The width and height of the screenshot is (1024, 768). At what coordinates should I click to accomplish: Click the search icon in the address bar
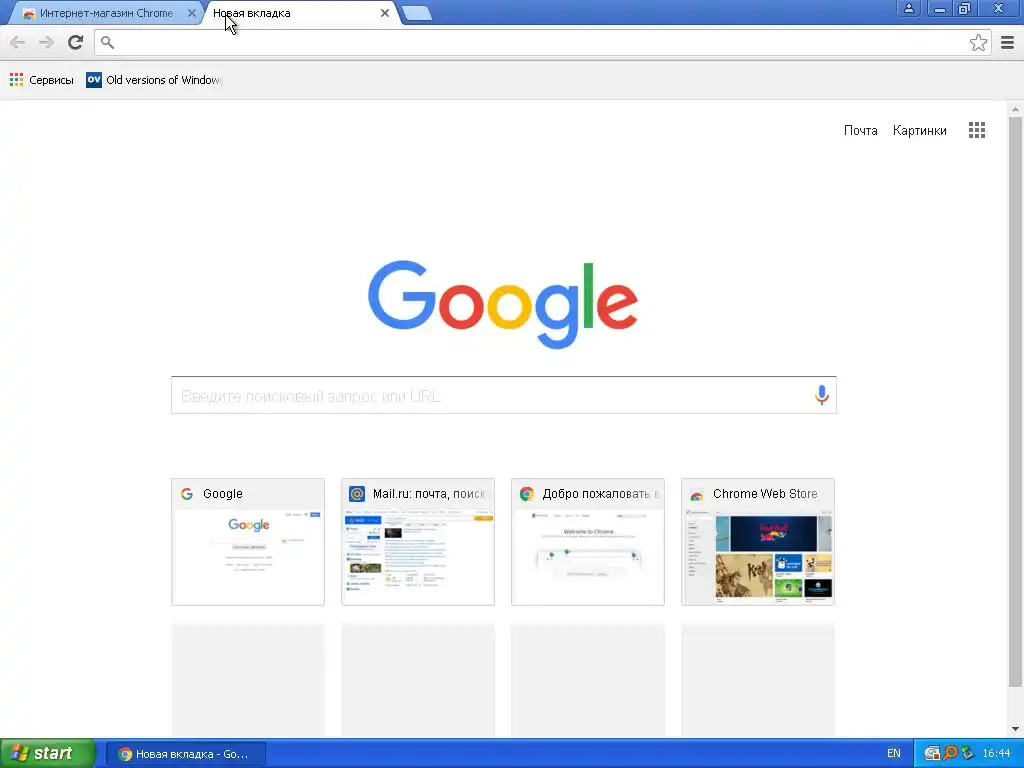(x=107, y=42)
